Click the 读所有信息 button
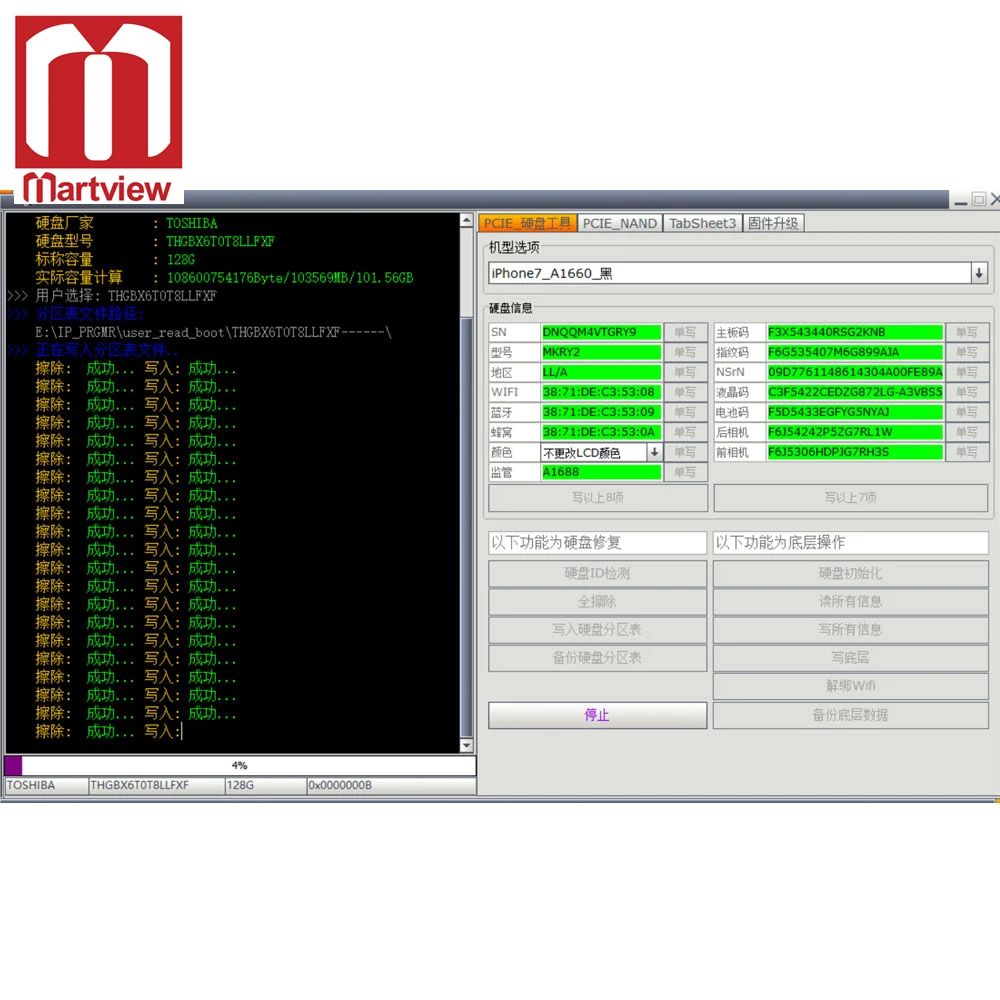Image resolution: width=1000 pixels, height=1000 pixels. 851,601
